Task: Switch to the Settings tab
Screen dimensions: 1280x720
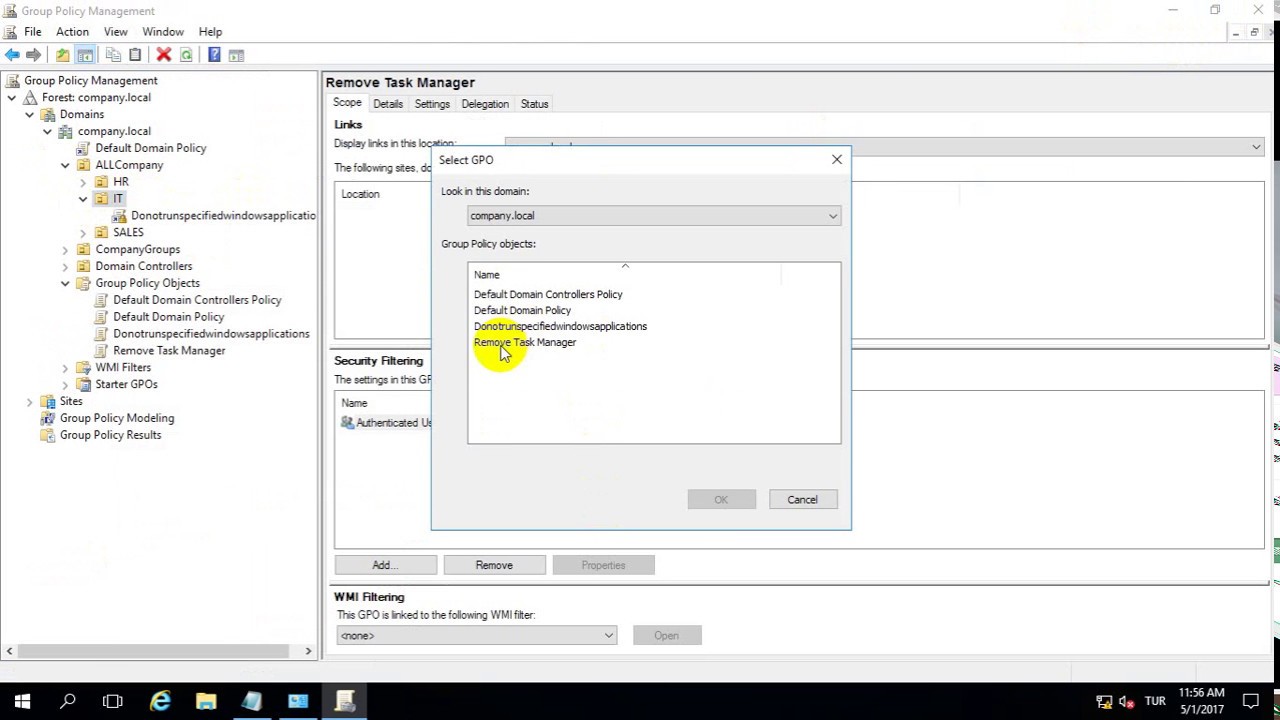Action: pos(432,104)
